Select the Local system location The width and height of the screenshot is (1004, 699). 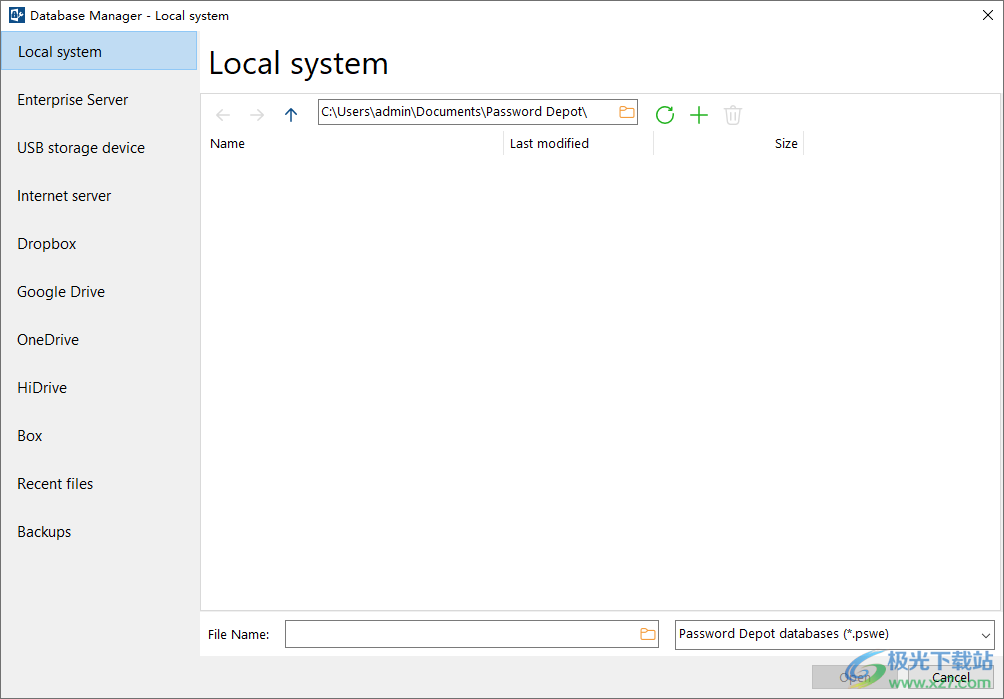[99, 51]
